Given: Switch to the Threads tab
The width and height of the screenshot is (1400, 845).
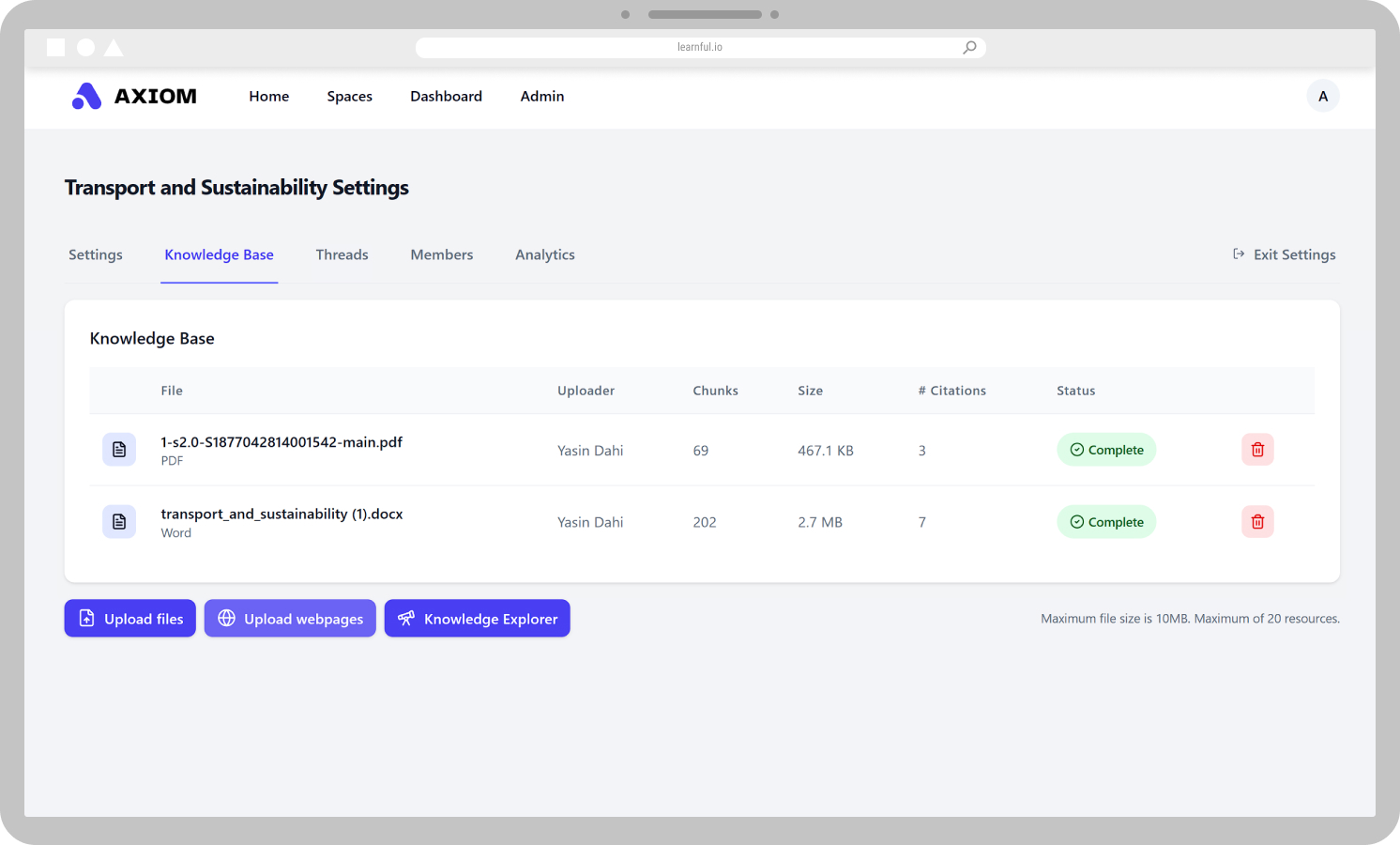Looking at the screenshot, I should point(342,254).
